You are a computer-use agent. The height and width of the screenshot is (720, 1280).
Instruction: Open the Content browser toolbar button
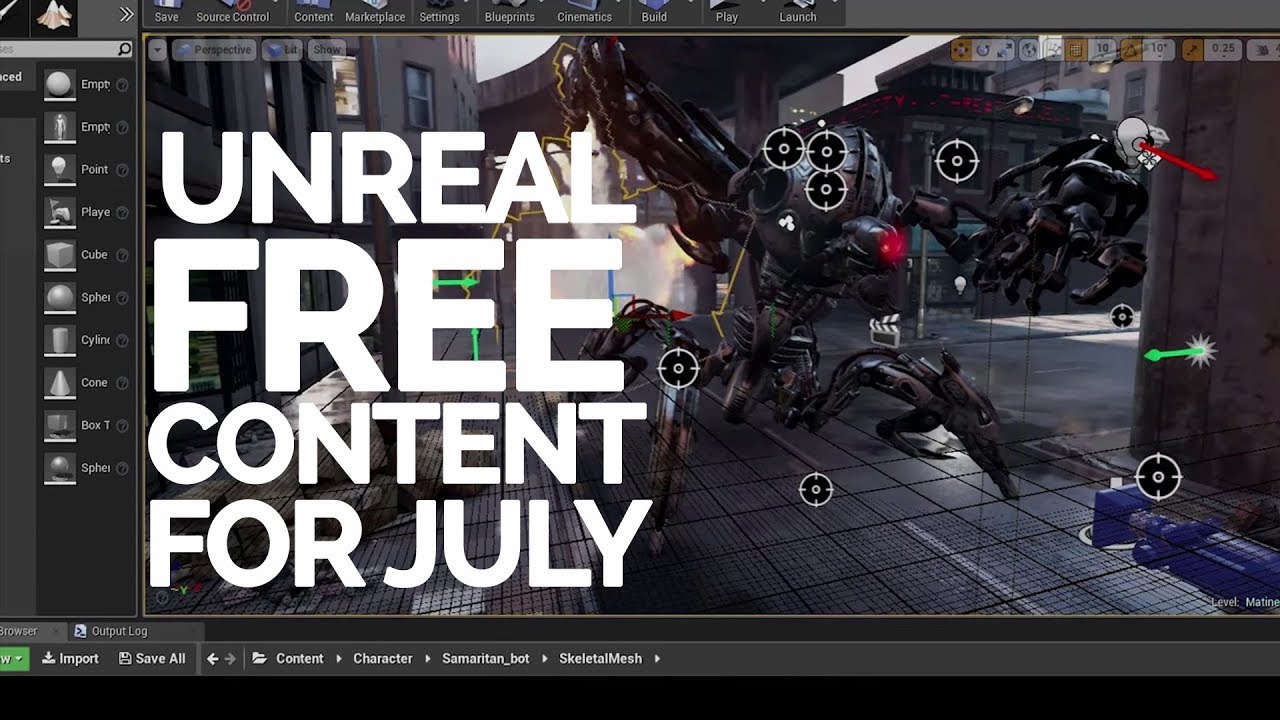[313, 12]
